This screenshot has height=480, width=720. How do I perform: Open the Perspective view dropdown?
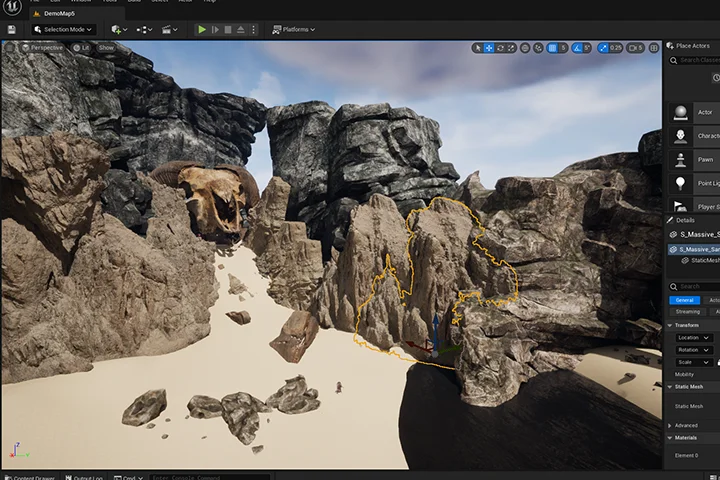[x=42, y=48]
